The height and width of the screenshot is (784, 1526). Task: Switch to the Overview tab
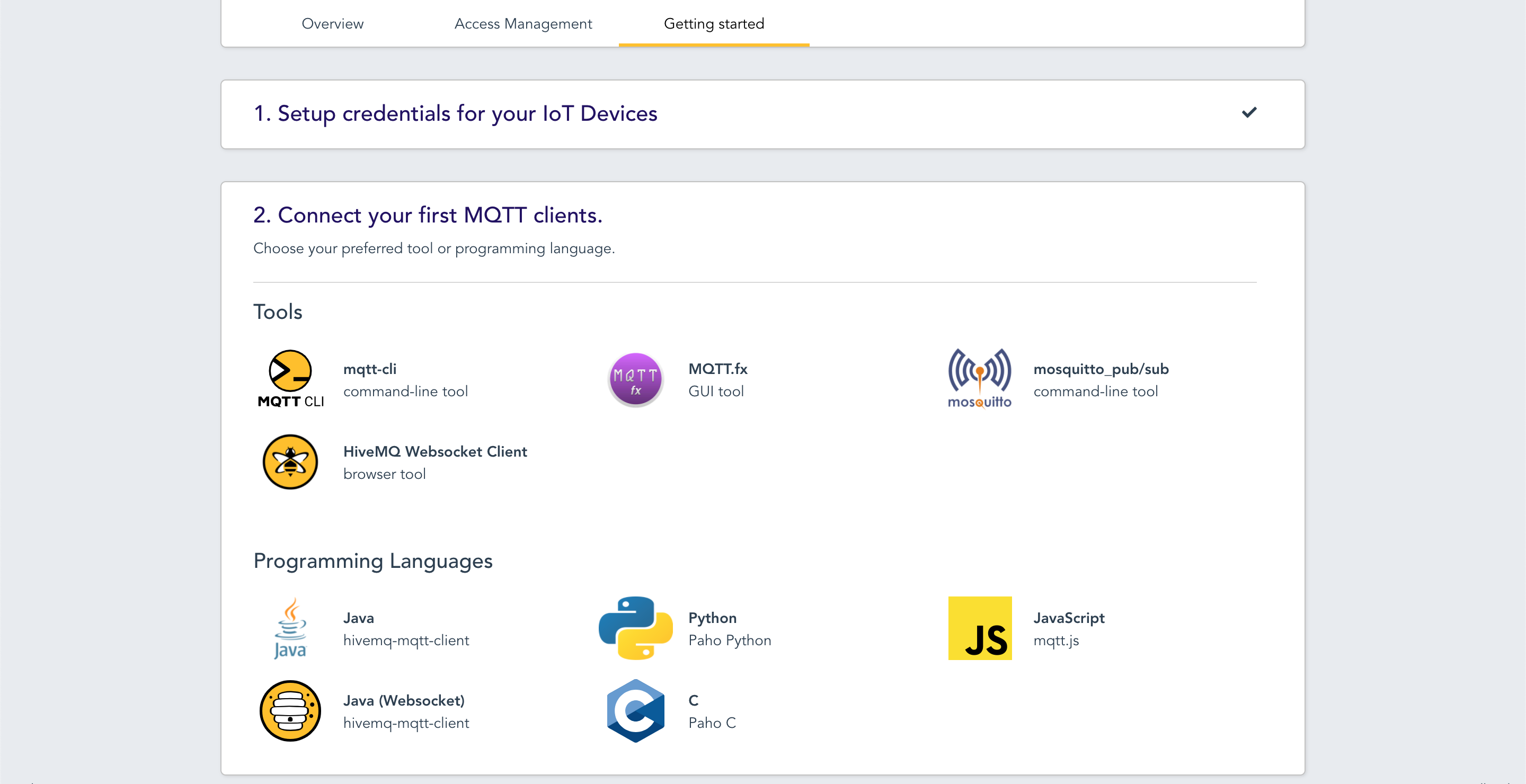point(332,24)
